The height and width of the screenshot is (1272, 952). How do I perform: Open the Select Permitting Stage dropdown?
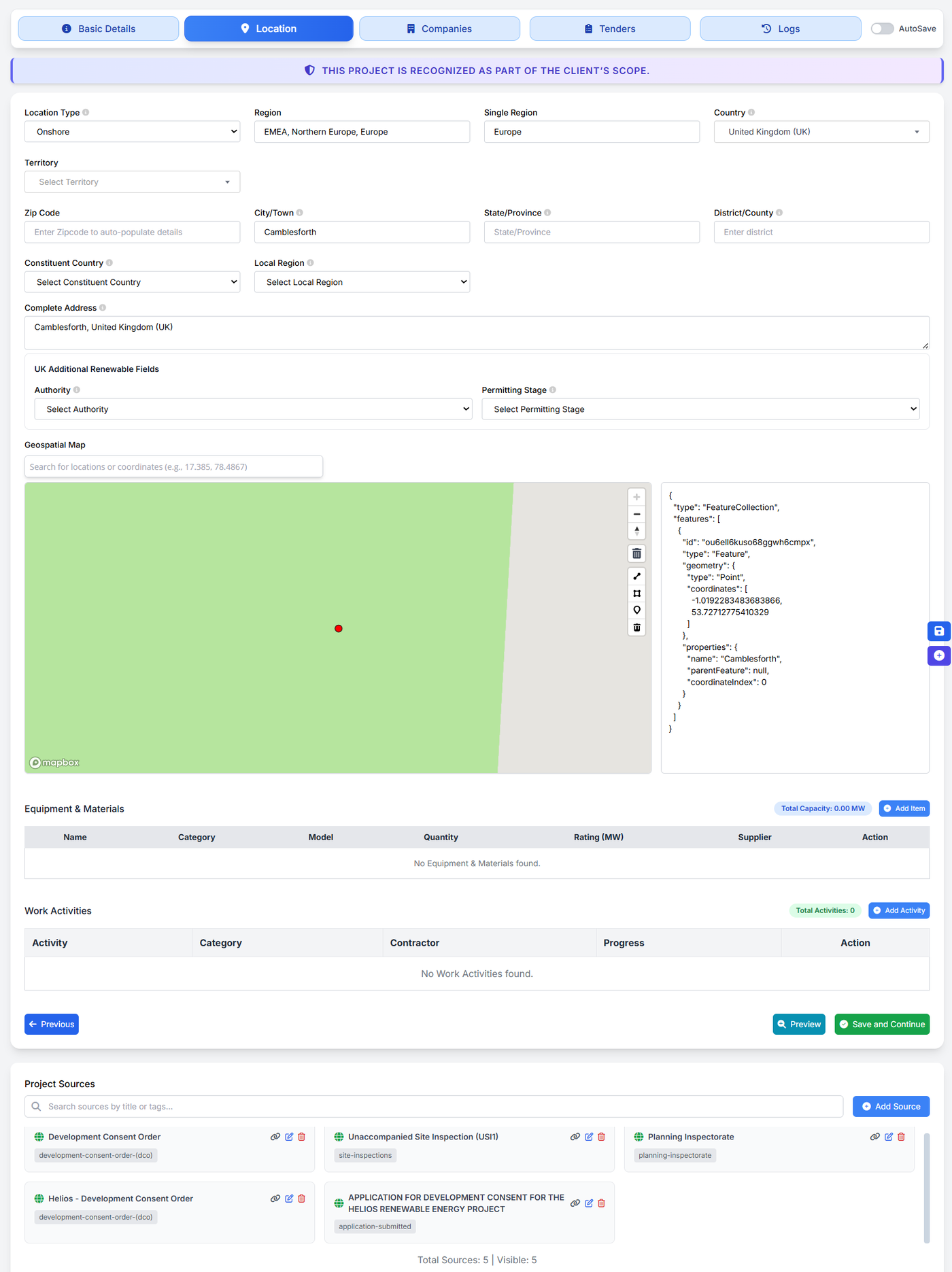(x=701, y=409)
